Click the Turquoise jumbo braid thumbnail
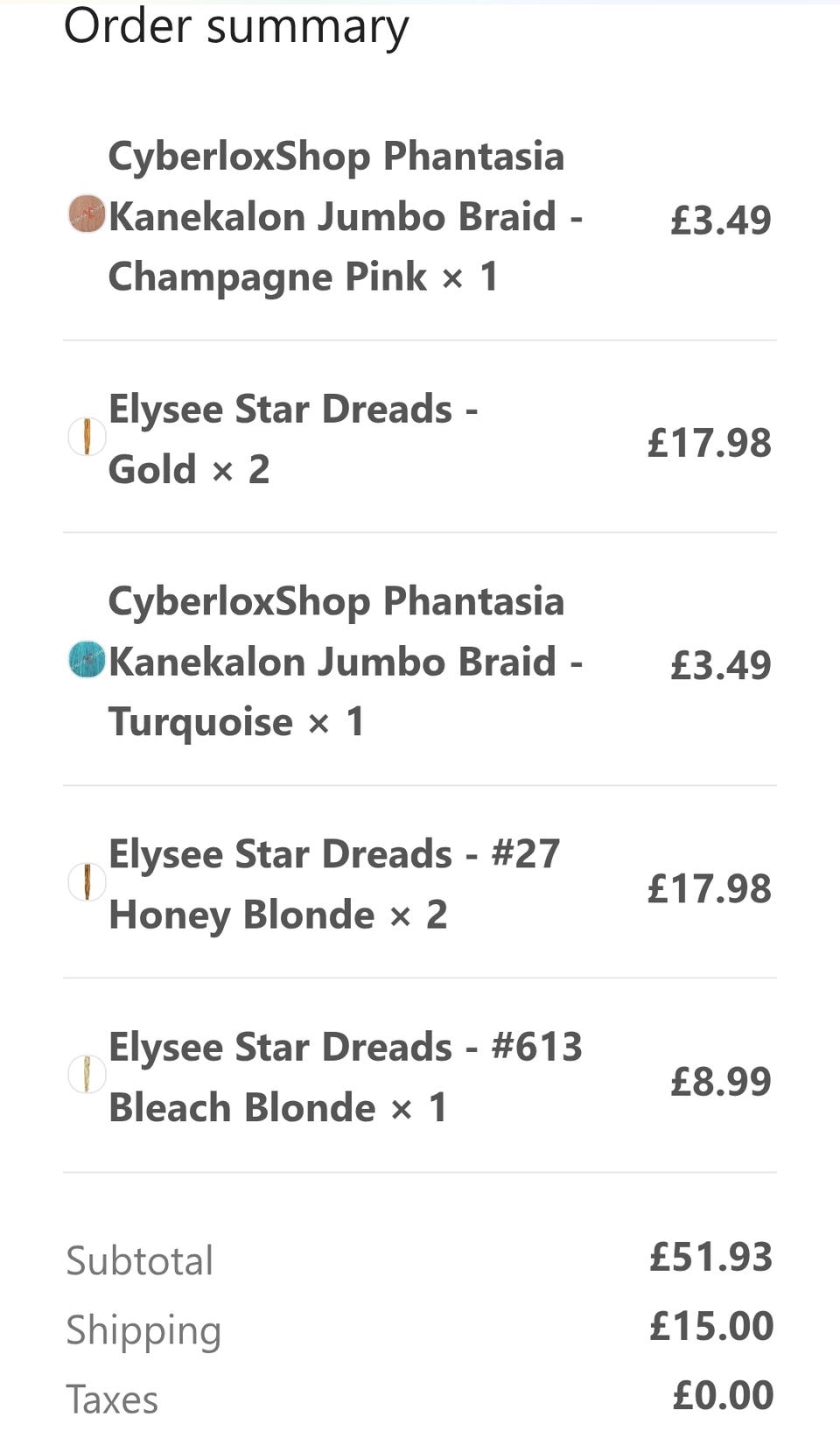This screenshot has height=1431, width=840. click(87, 660)
